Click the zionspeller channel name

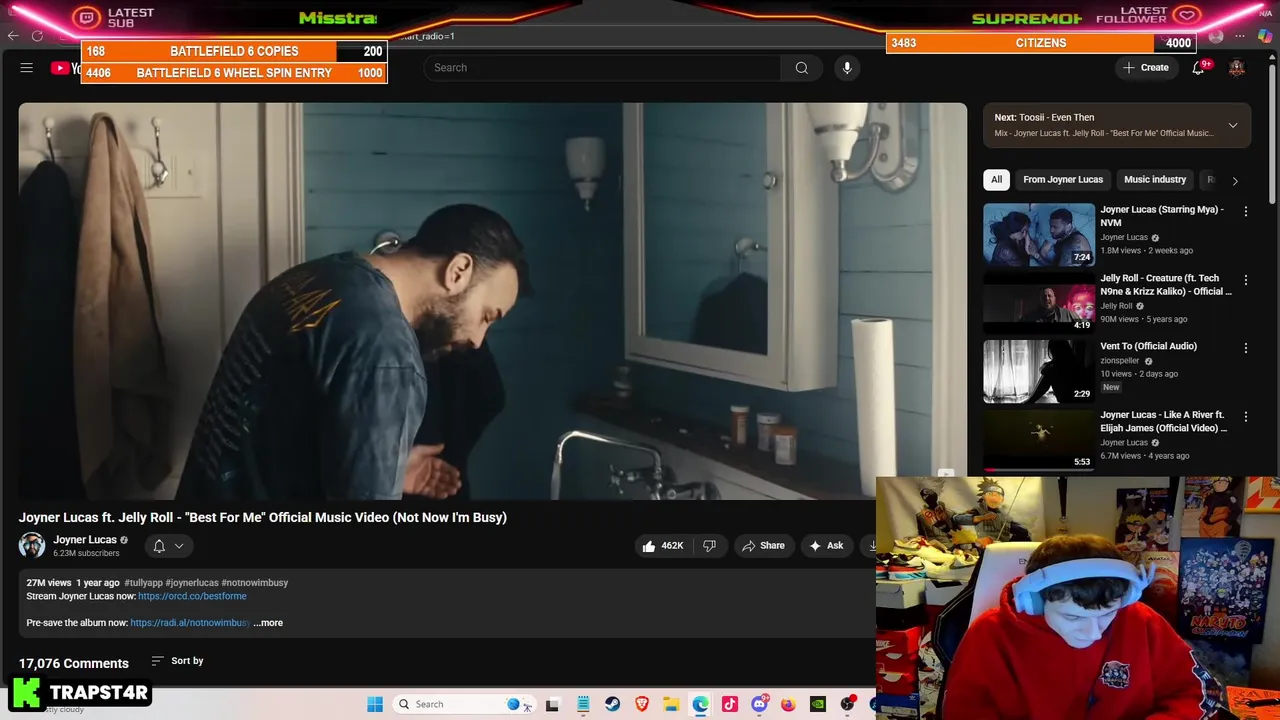click(1120, 361)
